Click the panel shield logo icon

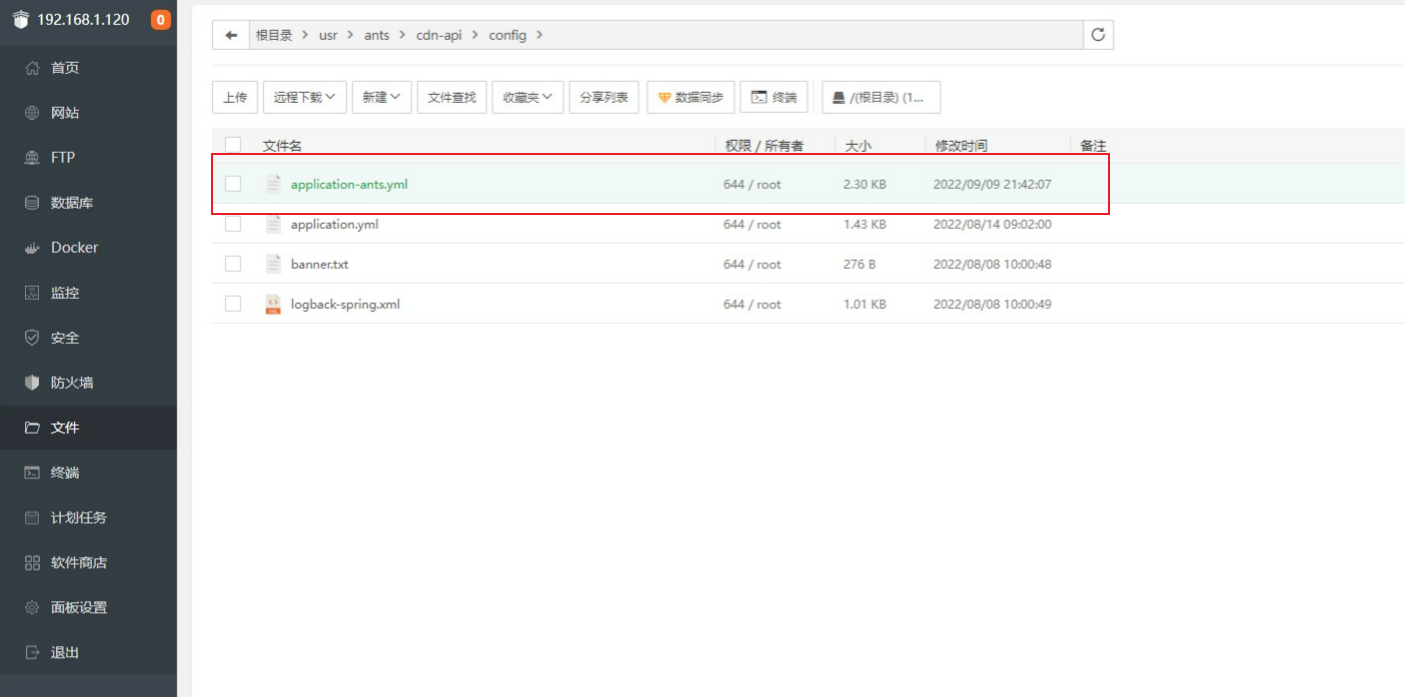coord(21,19)
